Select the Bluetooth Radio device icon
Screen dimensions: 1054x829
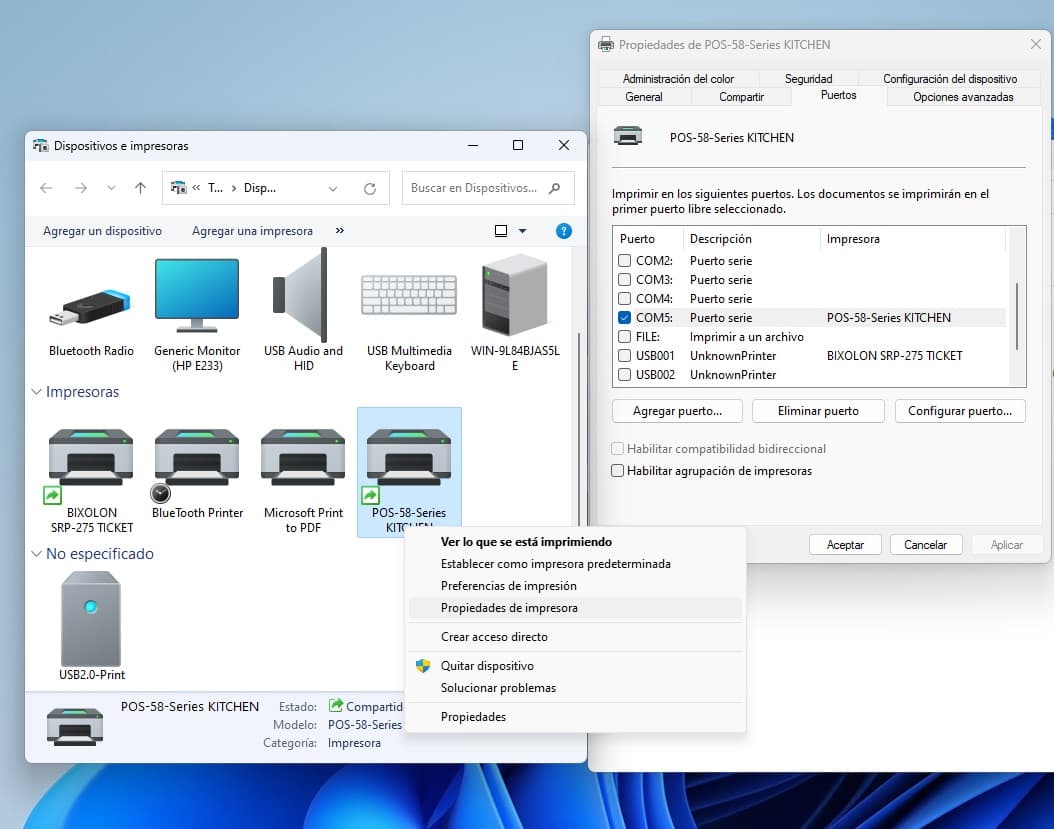coord(91,308)
